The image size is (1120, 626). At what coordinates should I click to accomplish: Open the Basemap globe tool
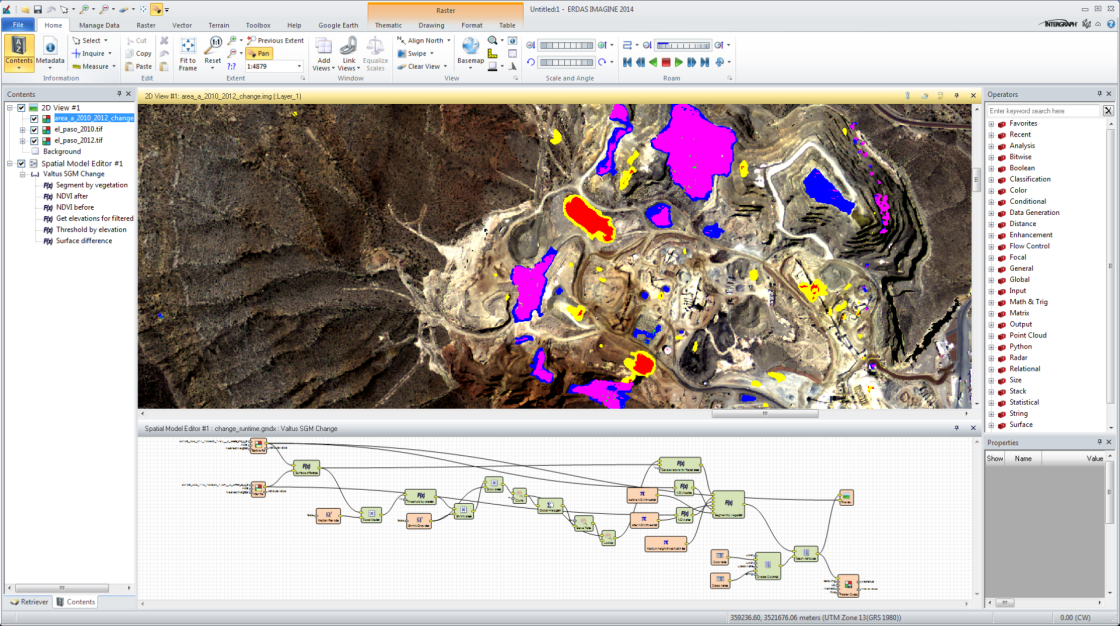point(470,46)
